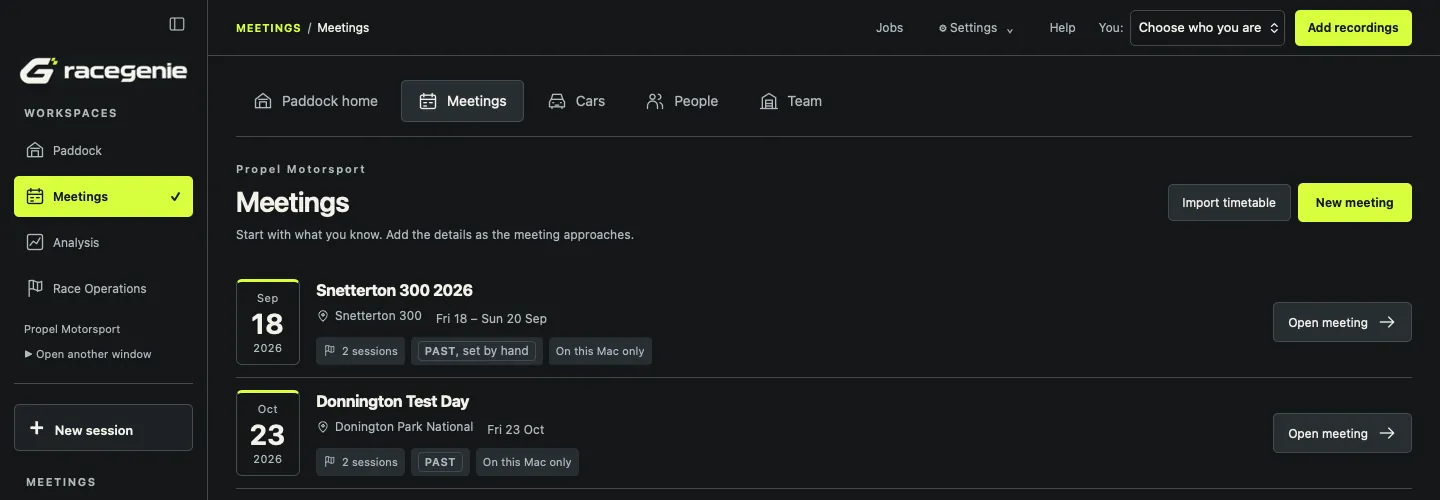Click the New meeting button
This screenshot has width=1440, height=500.
[x=1355, y=202]
